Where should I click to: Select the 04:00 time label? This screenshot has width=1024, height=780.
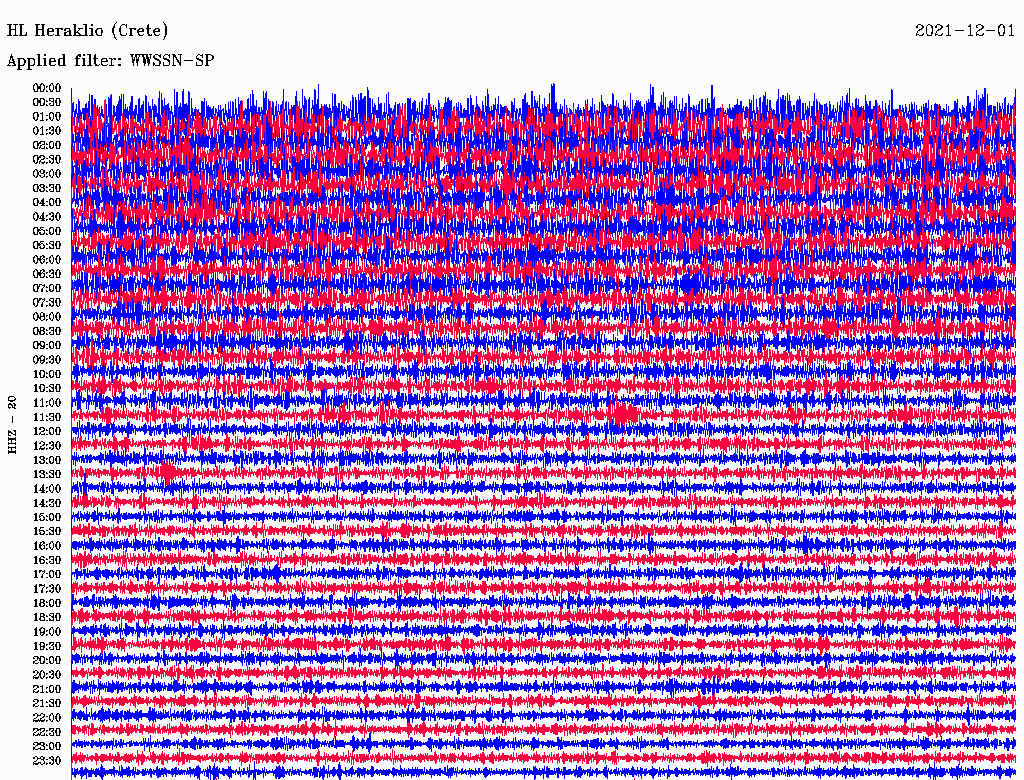coord(46,203)
